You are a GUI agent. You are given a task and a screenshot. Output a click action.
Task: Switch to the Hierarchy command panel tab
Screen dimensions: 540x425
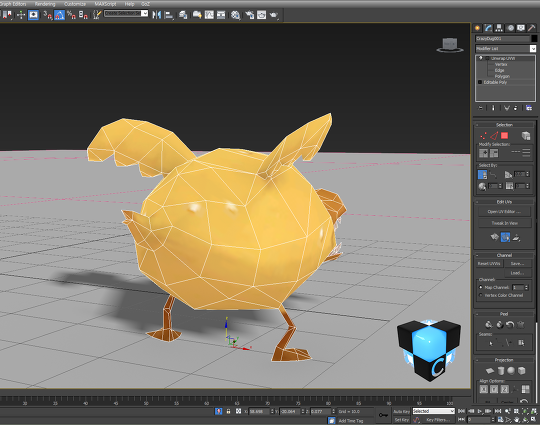coord(499,28)
